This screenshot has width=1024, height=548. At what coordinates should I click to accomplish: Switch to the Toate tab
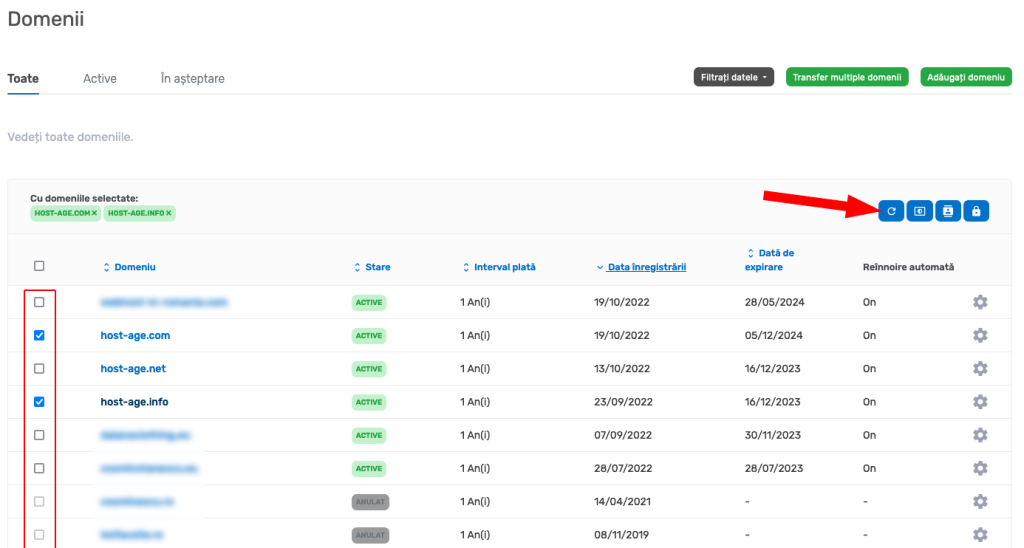(23, 78)
